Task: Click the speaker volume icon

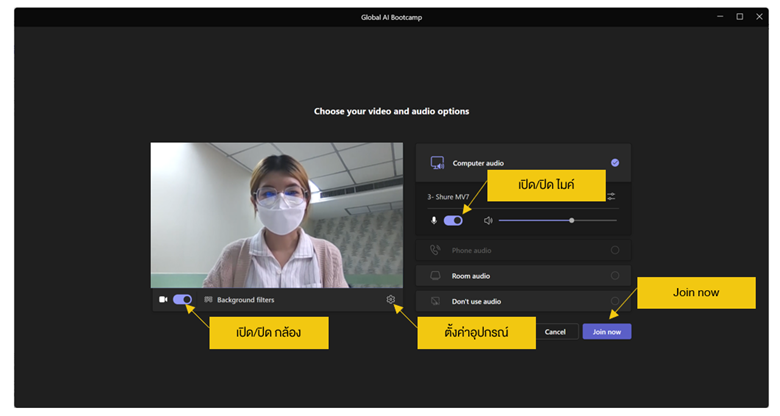Action: pyautogui.click(x=488, y=220)
